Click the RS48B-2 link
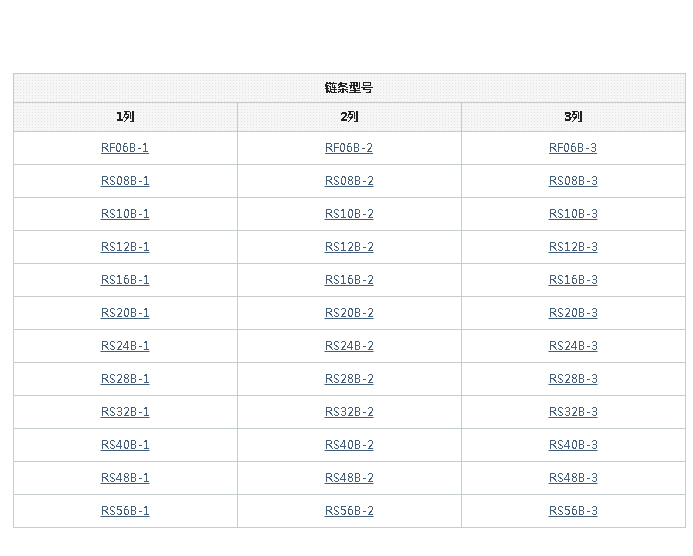This screenshot has height=556, width=693. coord(349,478)
